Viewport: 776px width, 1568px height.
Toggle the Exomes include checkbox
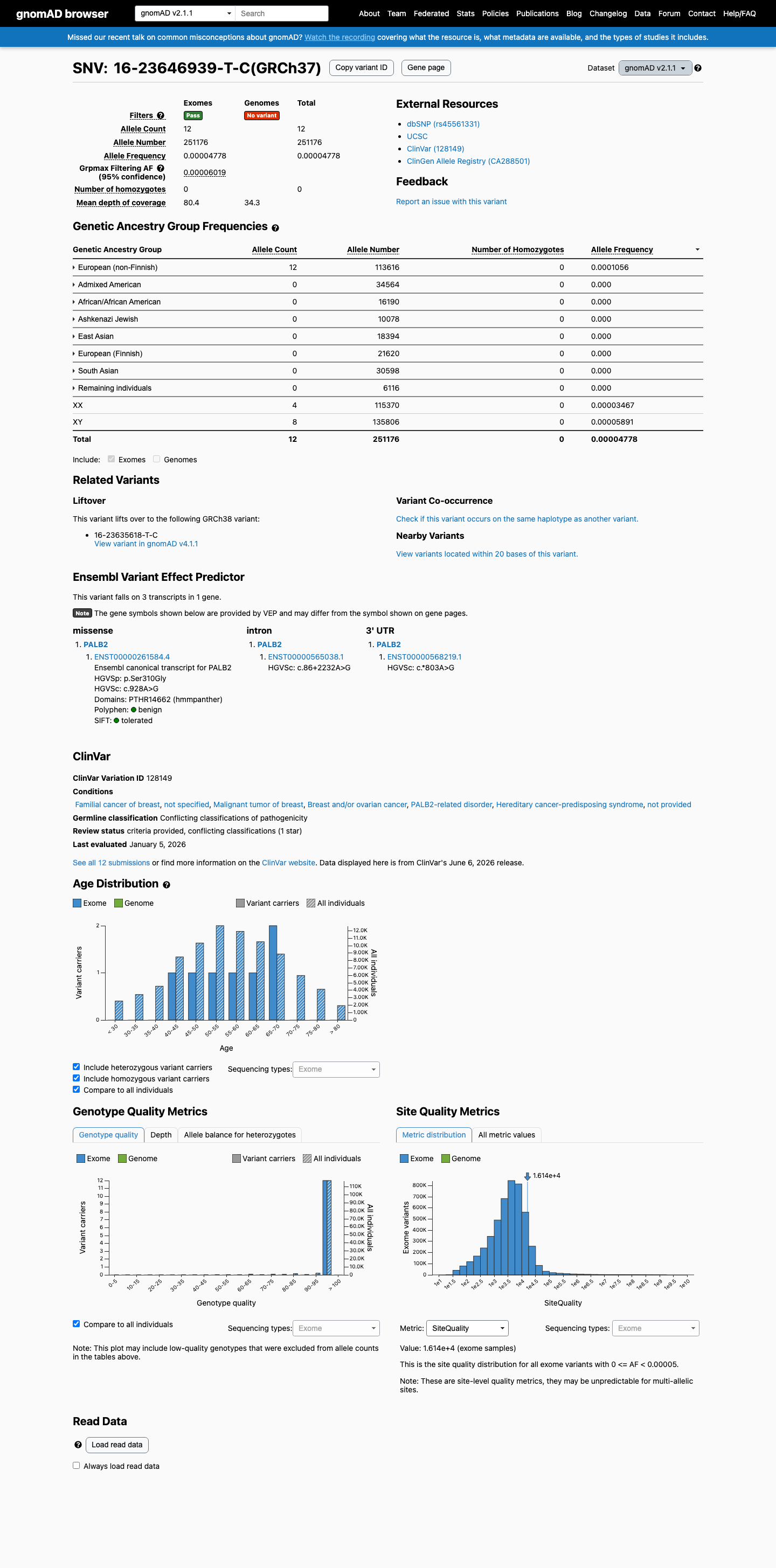pos(111,459)
